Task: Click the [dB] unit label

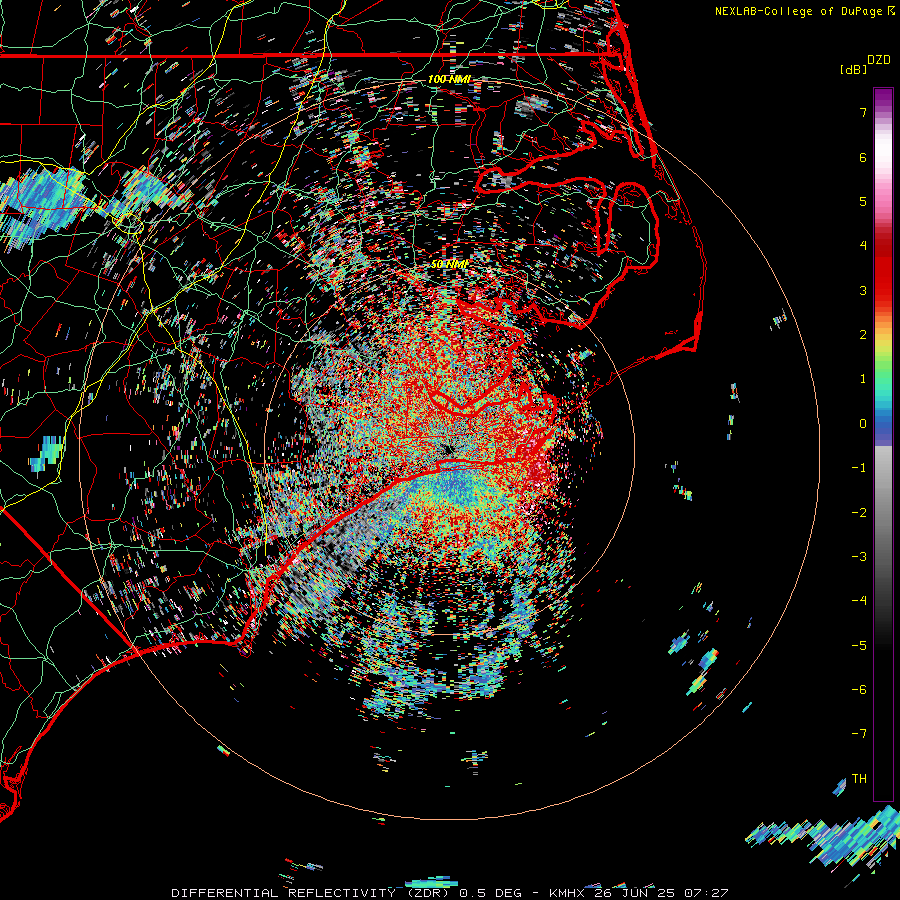Action: 854,69
